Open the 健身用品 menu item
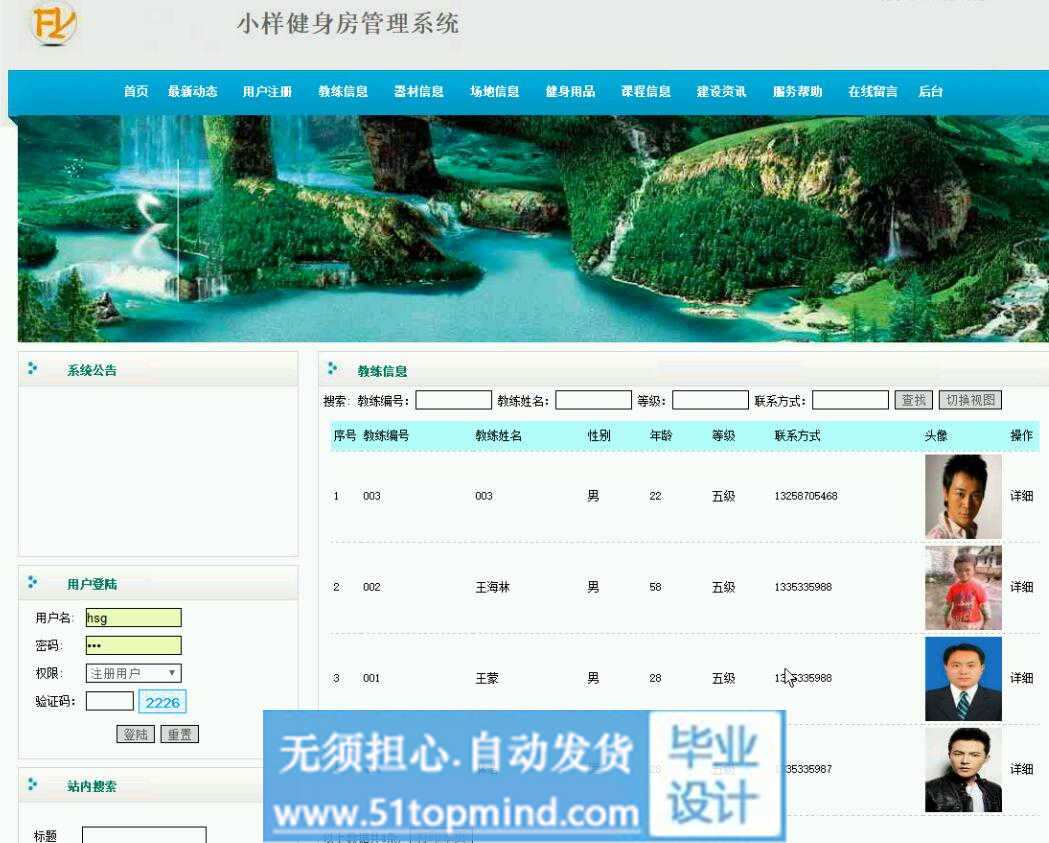1049x843 pixels. click(x=570, y=91)
